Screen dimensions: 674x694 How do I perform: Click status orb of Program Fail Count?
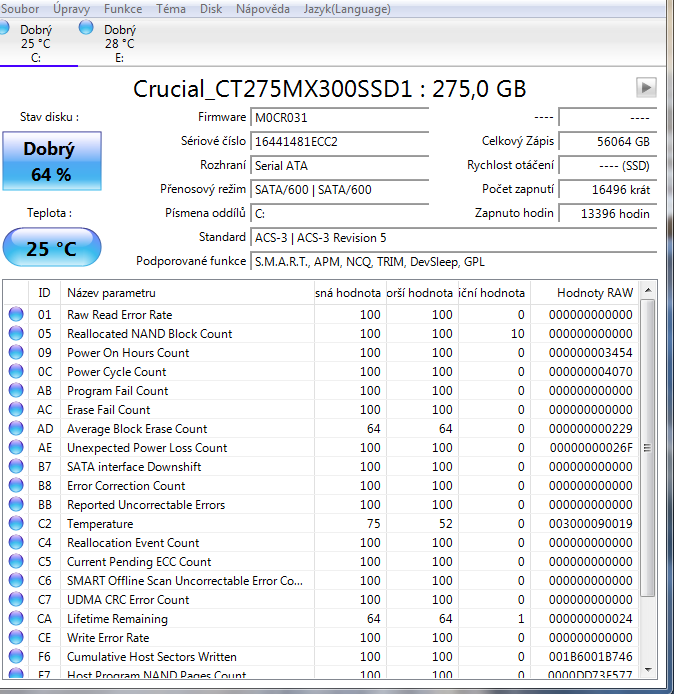click(16, 390)
